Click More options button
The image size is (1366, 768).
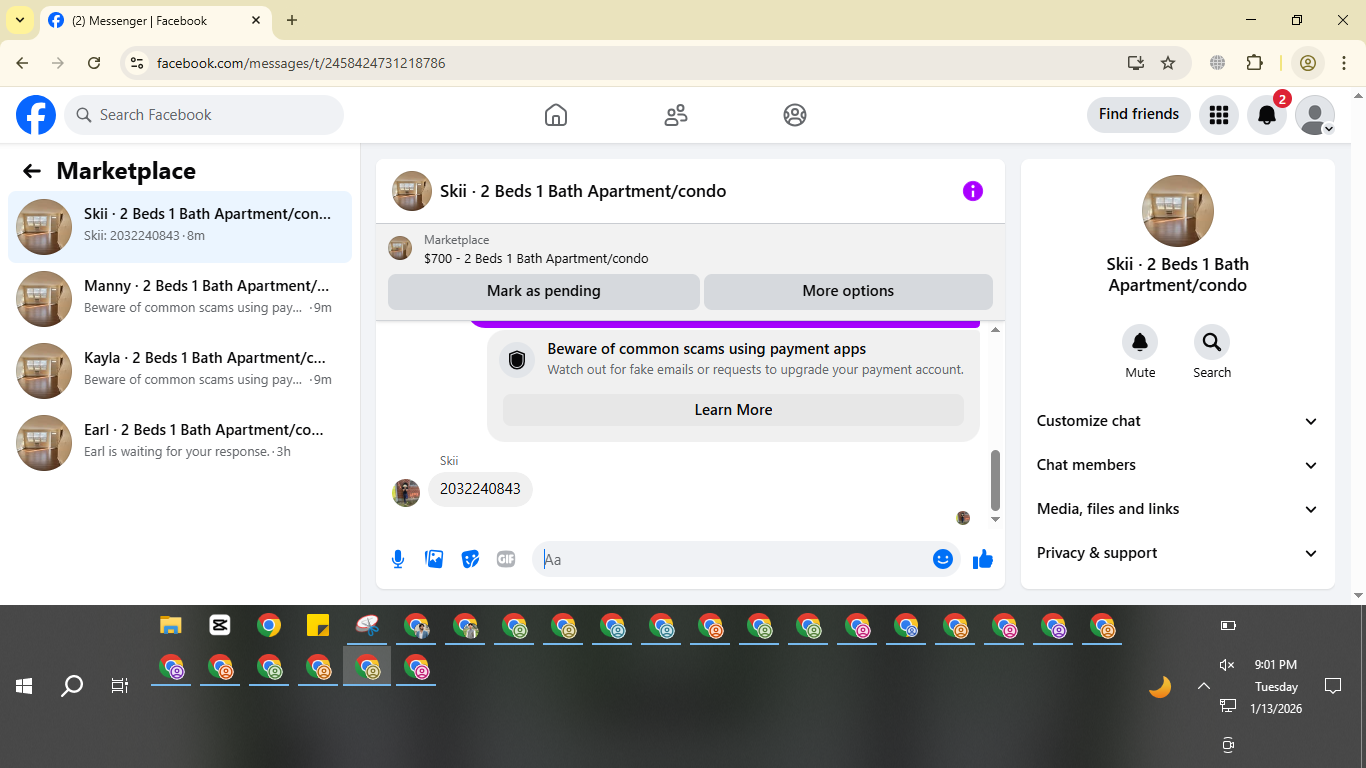tap(848, 291)
